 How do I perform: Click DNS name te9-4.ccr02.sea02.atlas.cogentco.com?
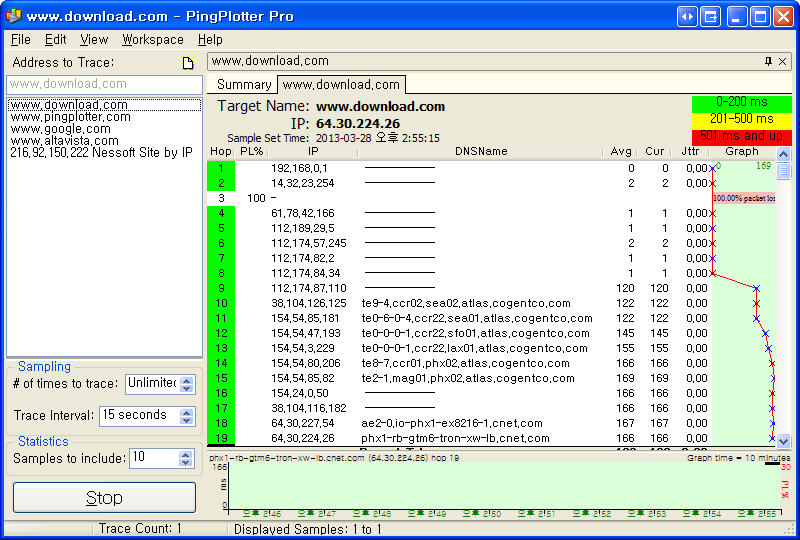[x=466, y=303]
